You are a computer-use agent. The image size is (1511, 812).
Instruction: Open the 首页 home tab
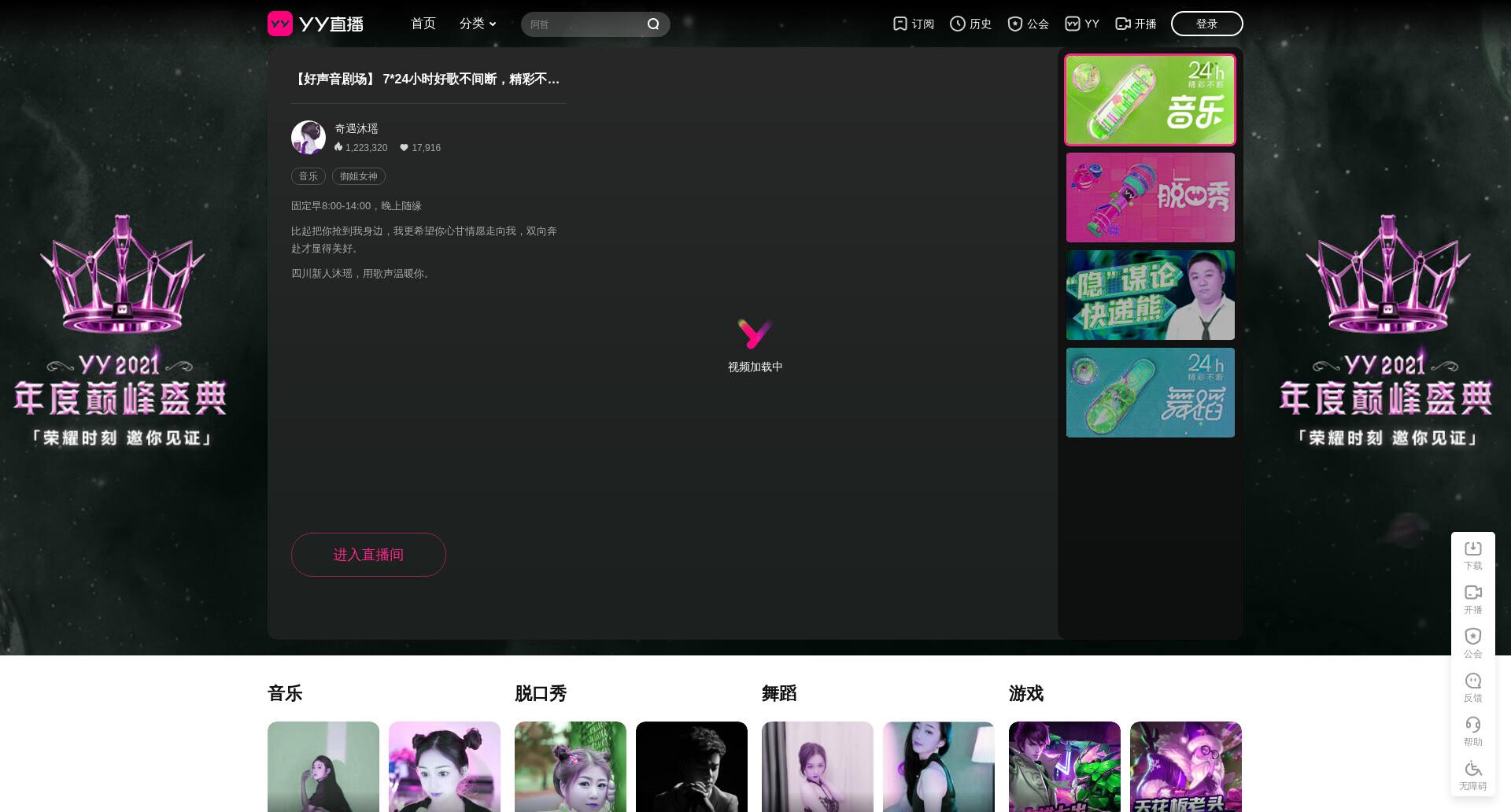pyautogui.click(x=423, y=24)
